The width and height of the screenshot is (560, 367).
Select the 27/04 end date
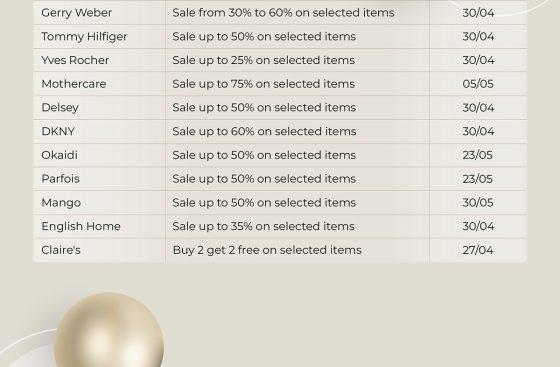(x=478, y=250)
